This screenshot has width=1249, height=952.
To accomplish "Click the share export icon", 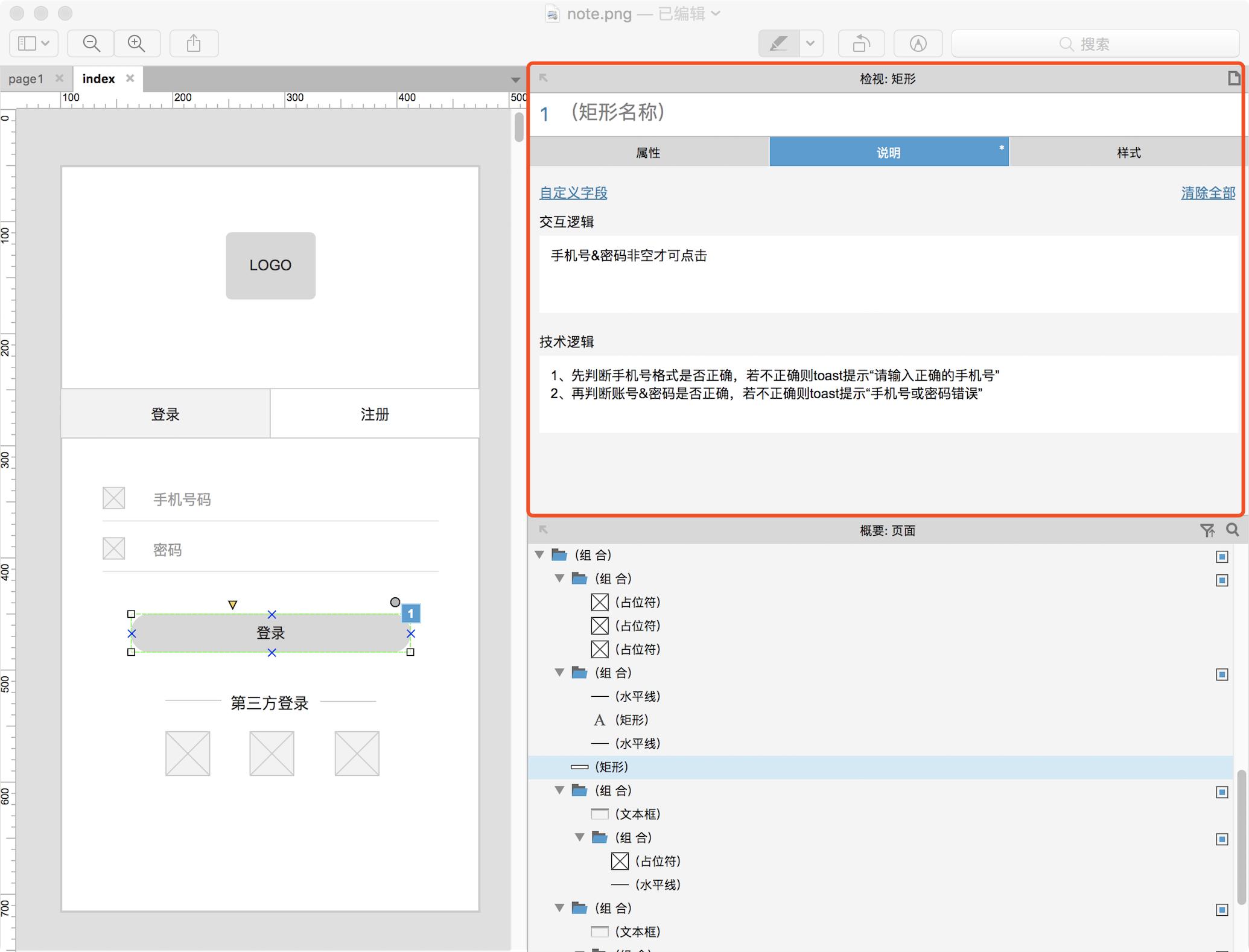I will point(194,43).
